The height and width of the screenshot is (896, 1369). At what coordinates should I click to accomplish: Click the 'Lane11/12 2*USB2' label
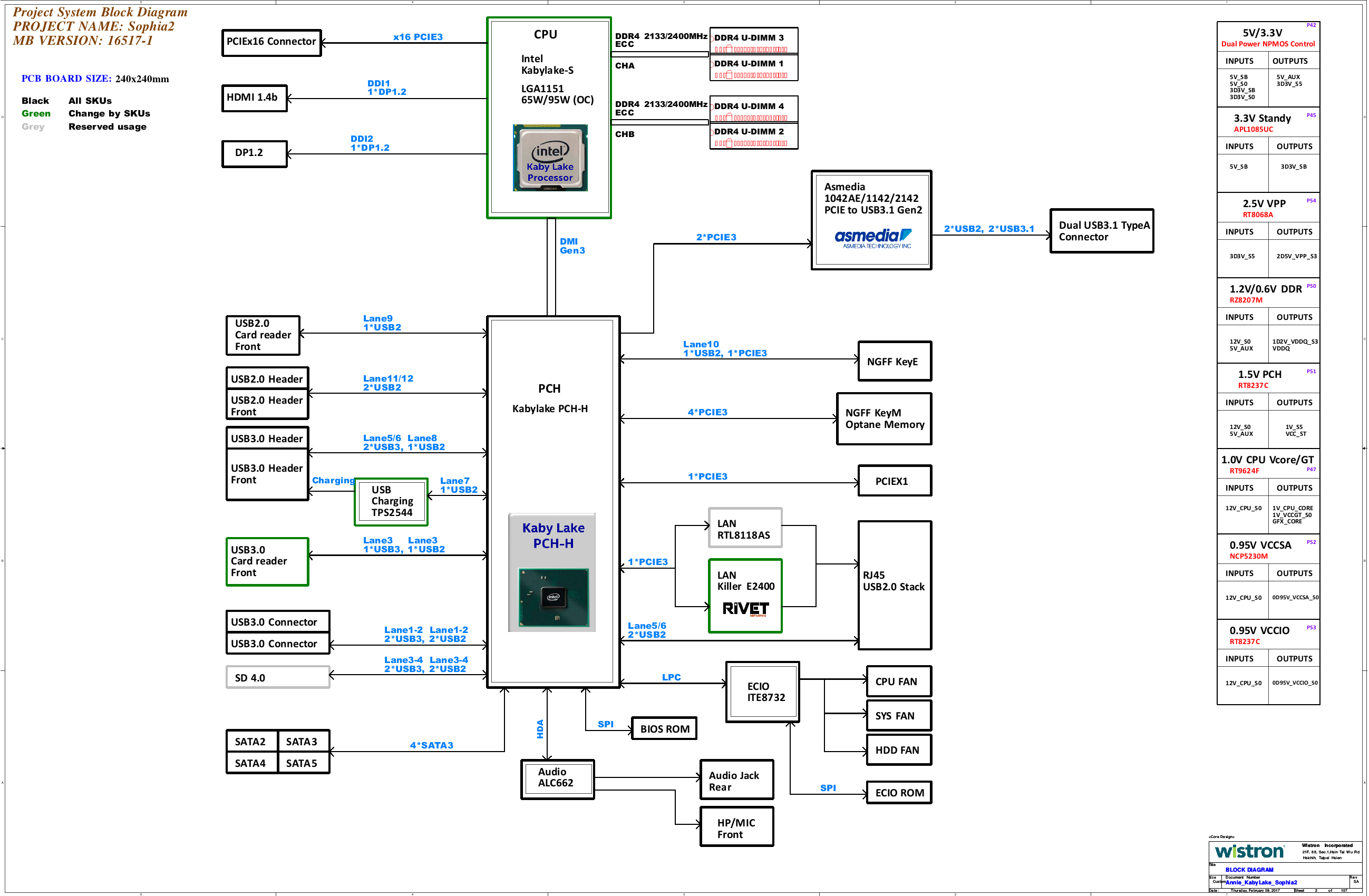tap(389, 383)
